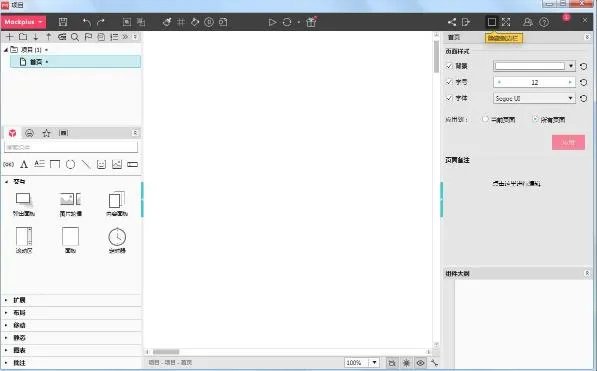Screen dimensions: 597x371
Task: Click the share icon in top toolbar
Action: tap(452, 22)
